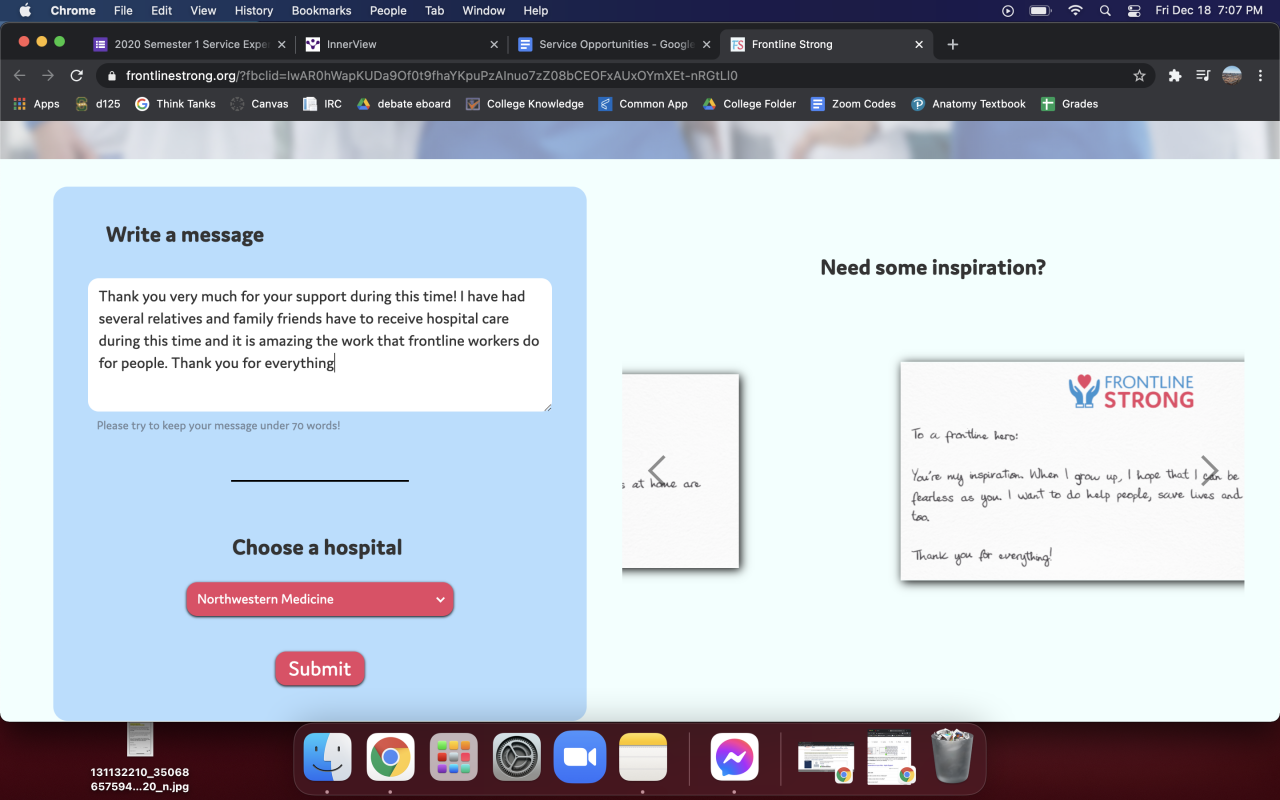Viewport: 1280px width, 800px height.
Task: Click the date and time in menu bar
Action: click(1208, 11)
